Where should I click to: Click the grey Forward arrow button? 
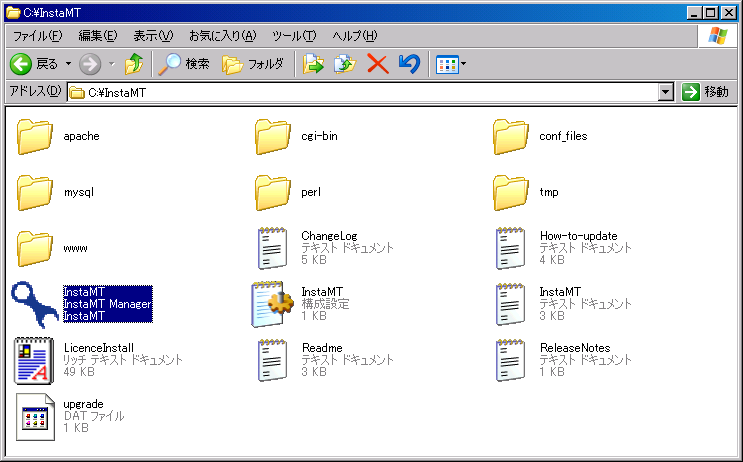(90, 64)
